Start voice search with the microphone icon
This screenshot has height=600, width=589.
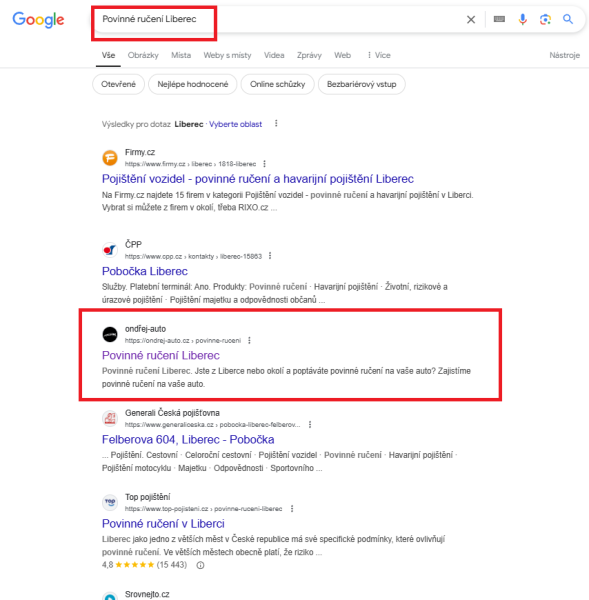click(x=522, y=19)
